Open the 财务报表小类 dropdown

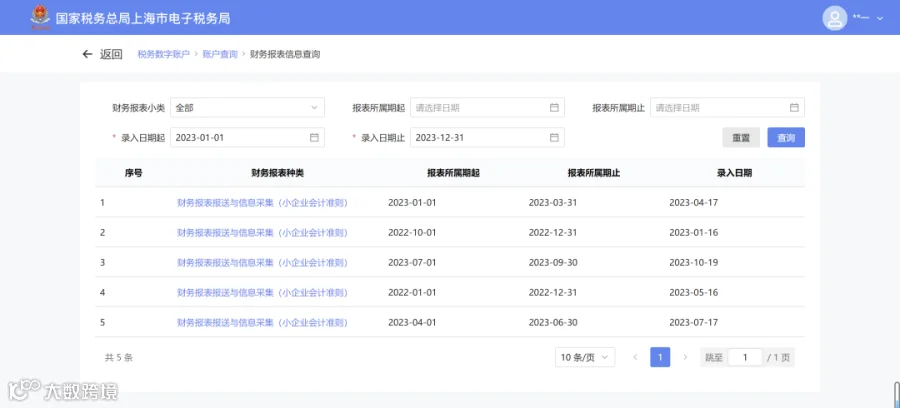(x=247, y=107)
